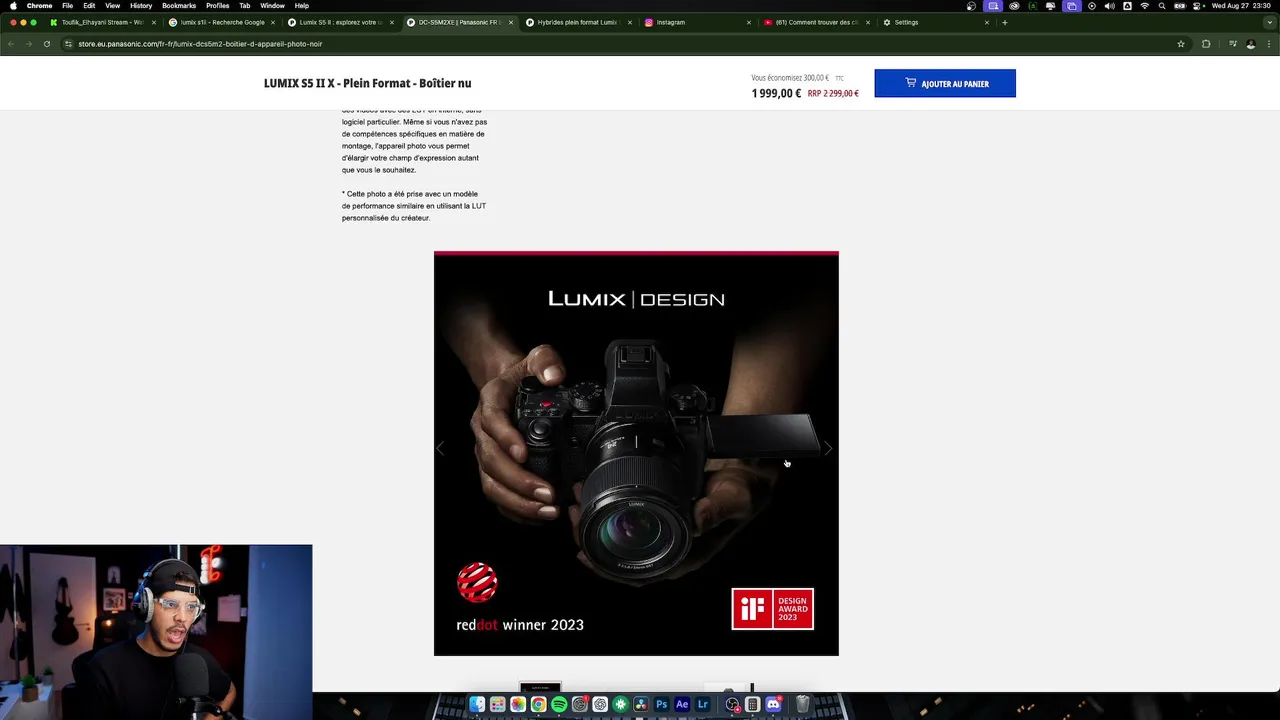Switch to lumix s1ii Recherche Google tab
1280x720 pixels.
click(x=222, y=22)
